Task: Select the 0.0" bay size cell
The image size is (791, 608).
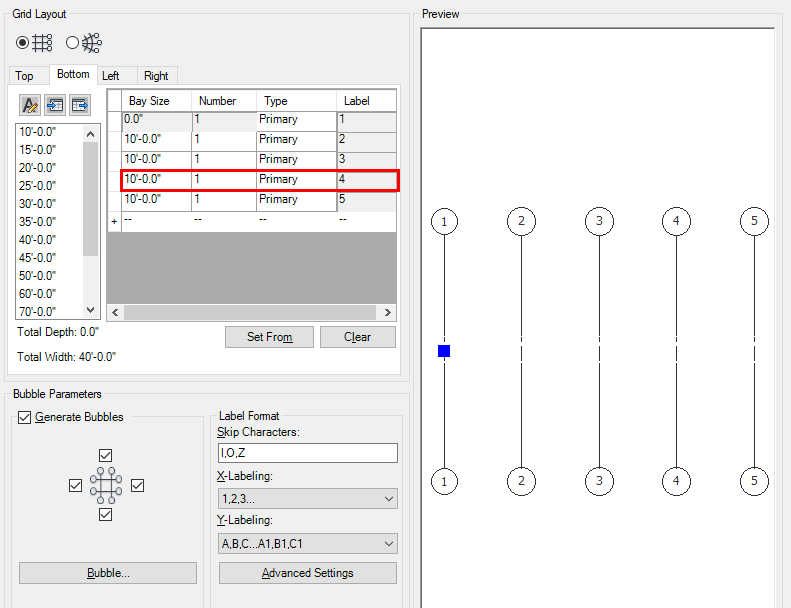Action: click(157, 121)
